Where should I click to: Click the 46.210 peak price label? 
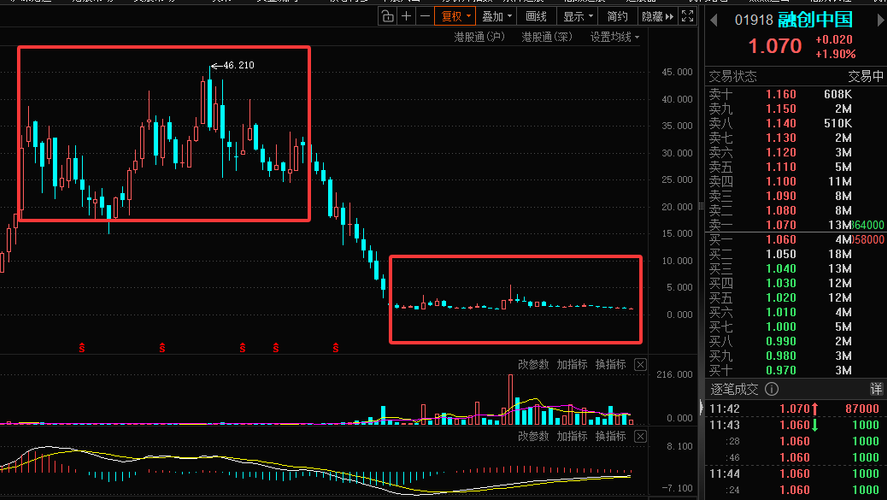238,66
